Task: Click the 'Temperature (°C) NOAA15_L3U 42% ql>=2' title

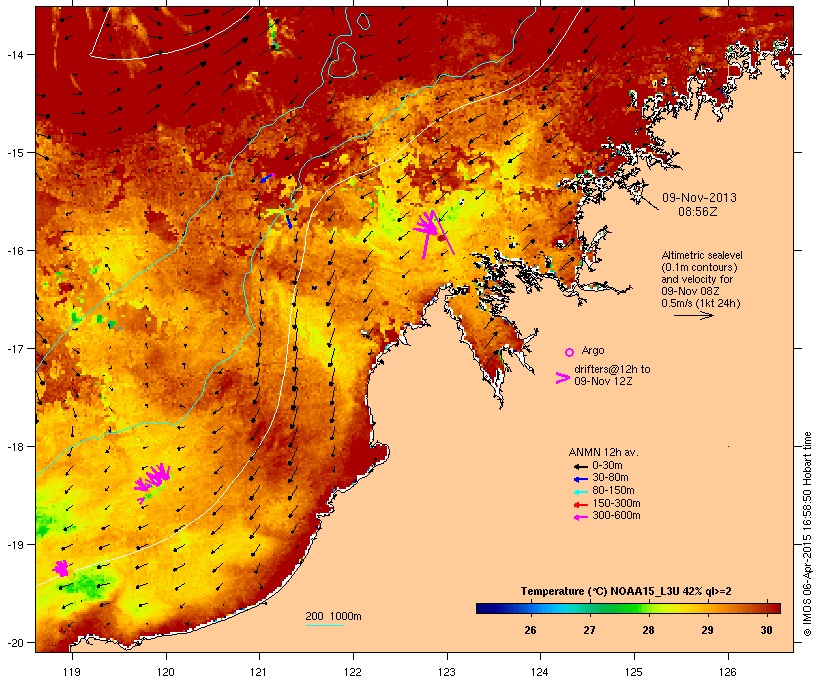Action: pyautogui.click(x=626, y=591)
